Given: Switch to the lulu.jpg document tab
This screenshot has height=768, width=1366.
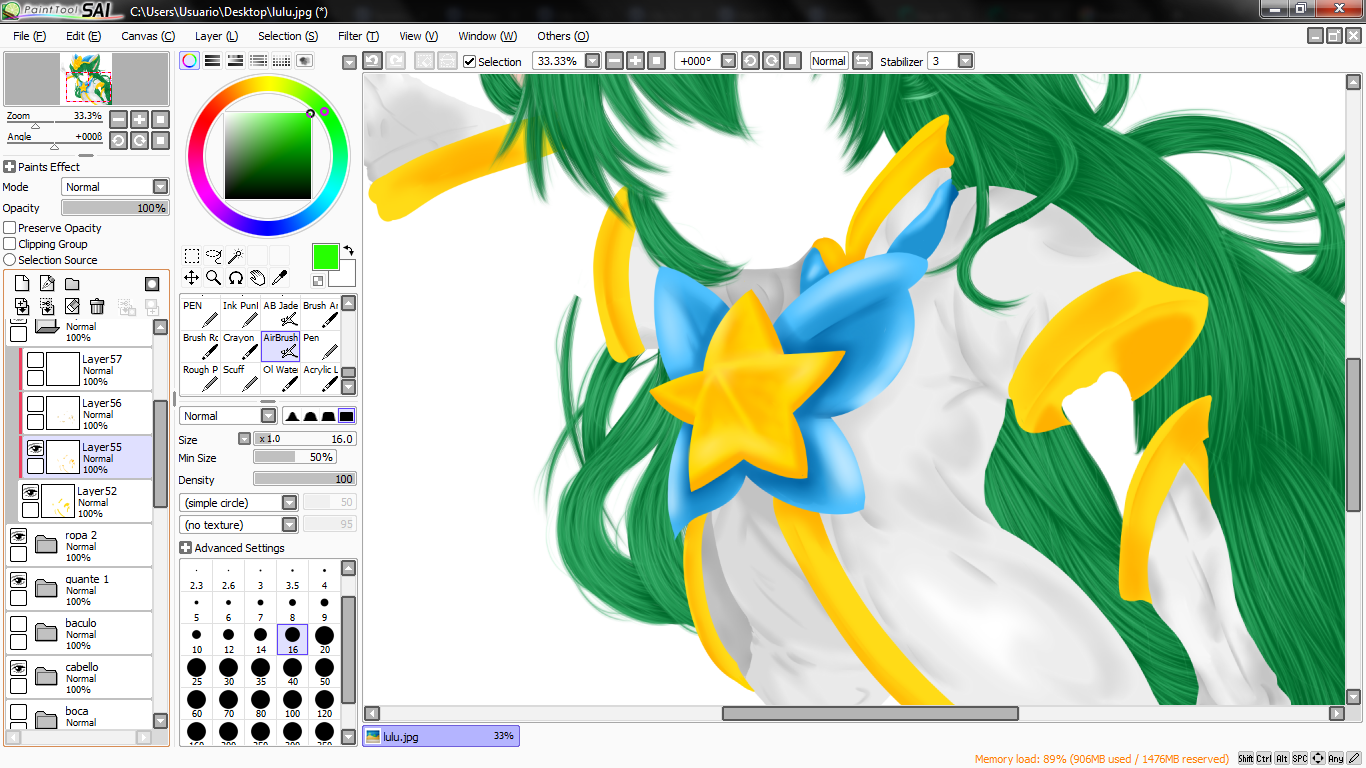Looking at the screenshot, I should (441, 736).
